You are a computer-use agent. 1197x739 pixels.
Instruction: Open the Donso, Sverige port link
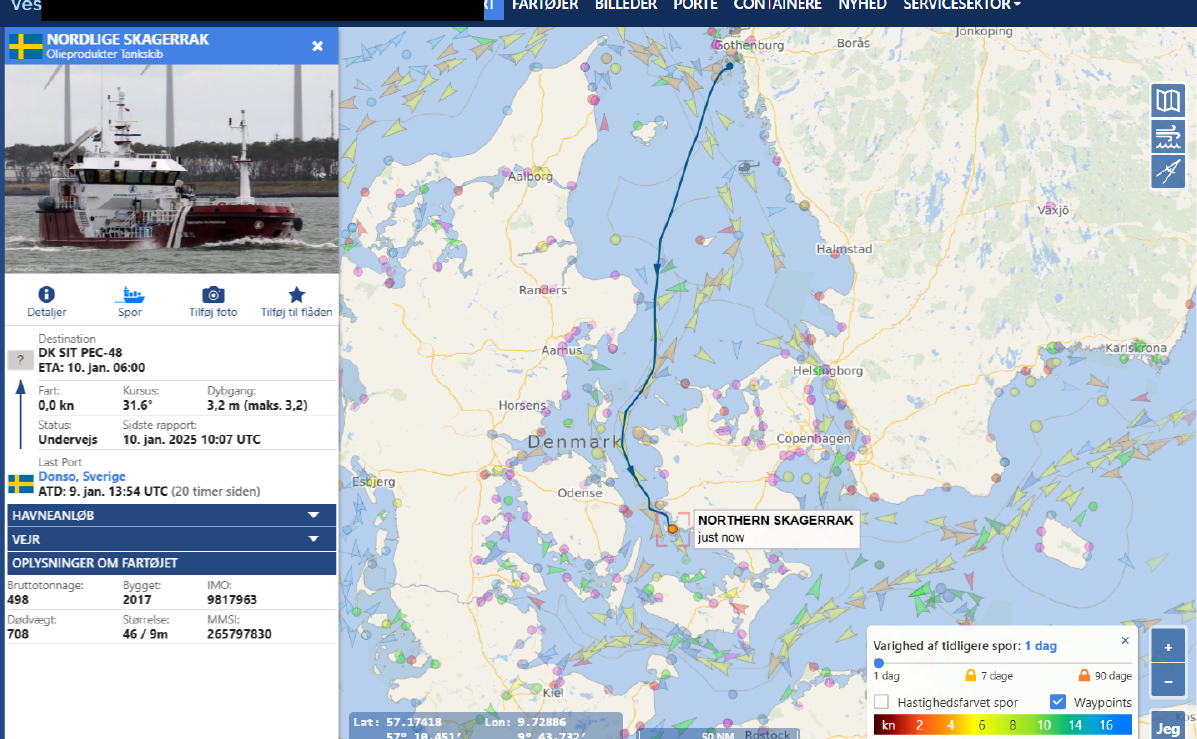pos(82,477)
